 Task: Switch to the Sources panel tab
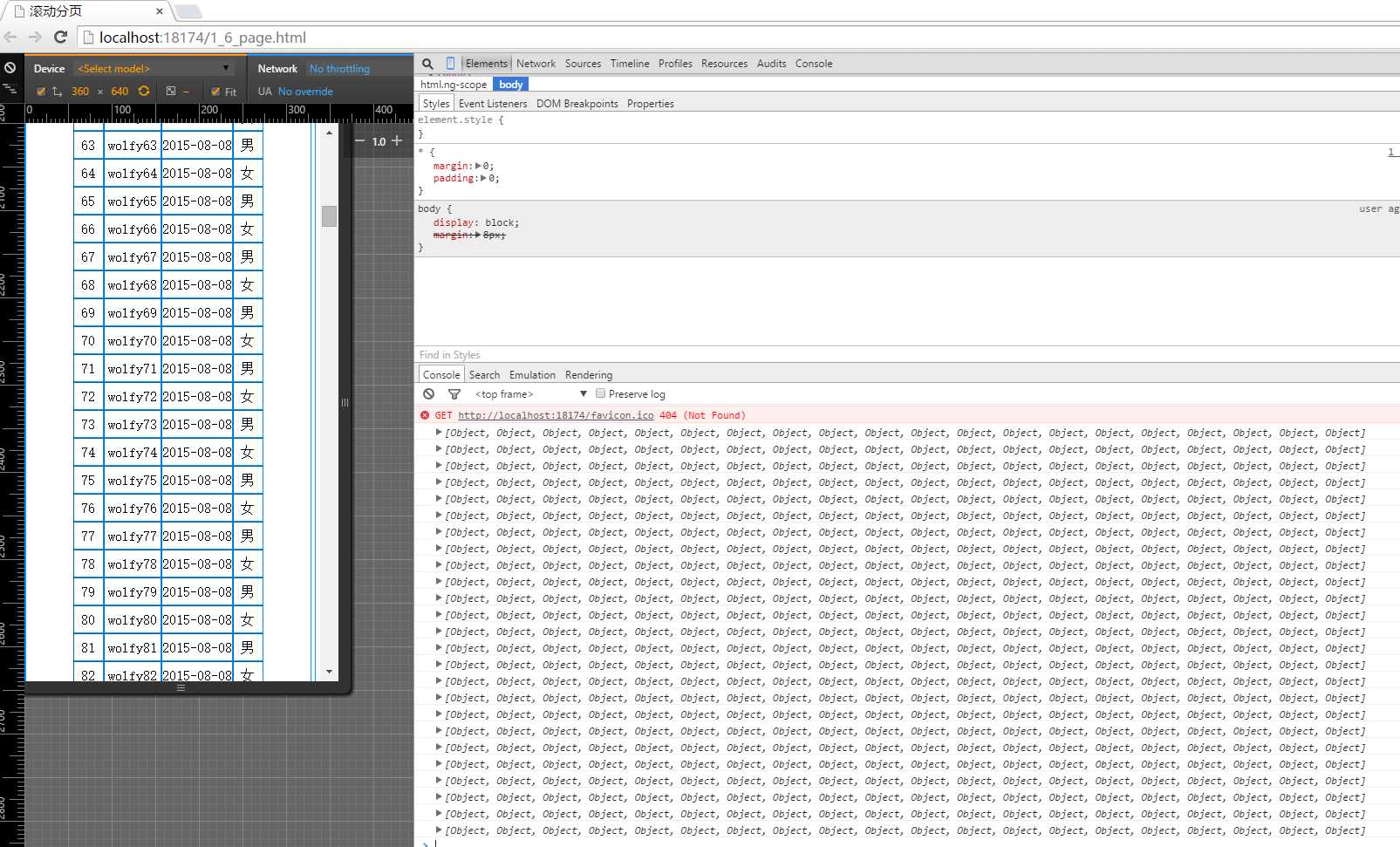(582, 64)
